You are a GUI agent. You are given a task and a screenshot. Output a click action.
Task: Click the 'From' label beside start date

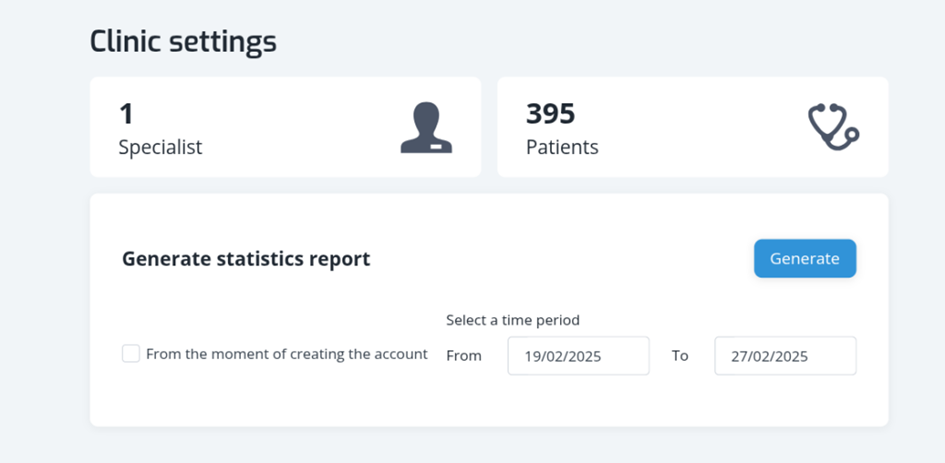464,356
